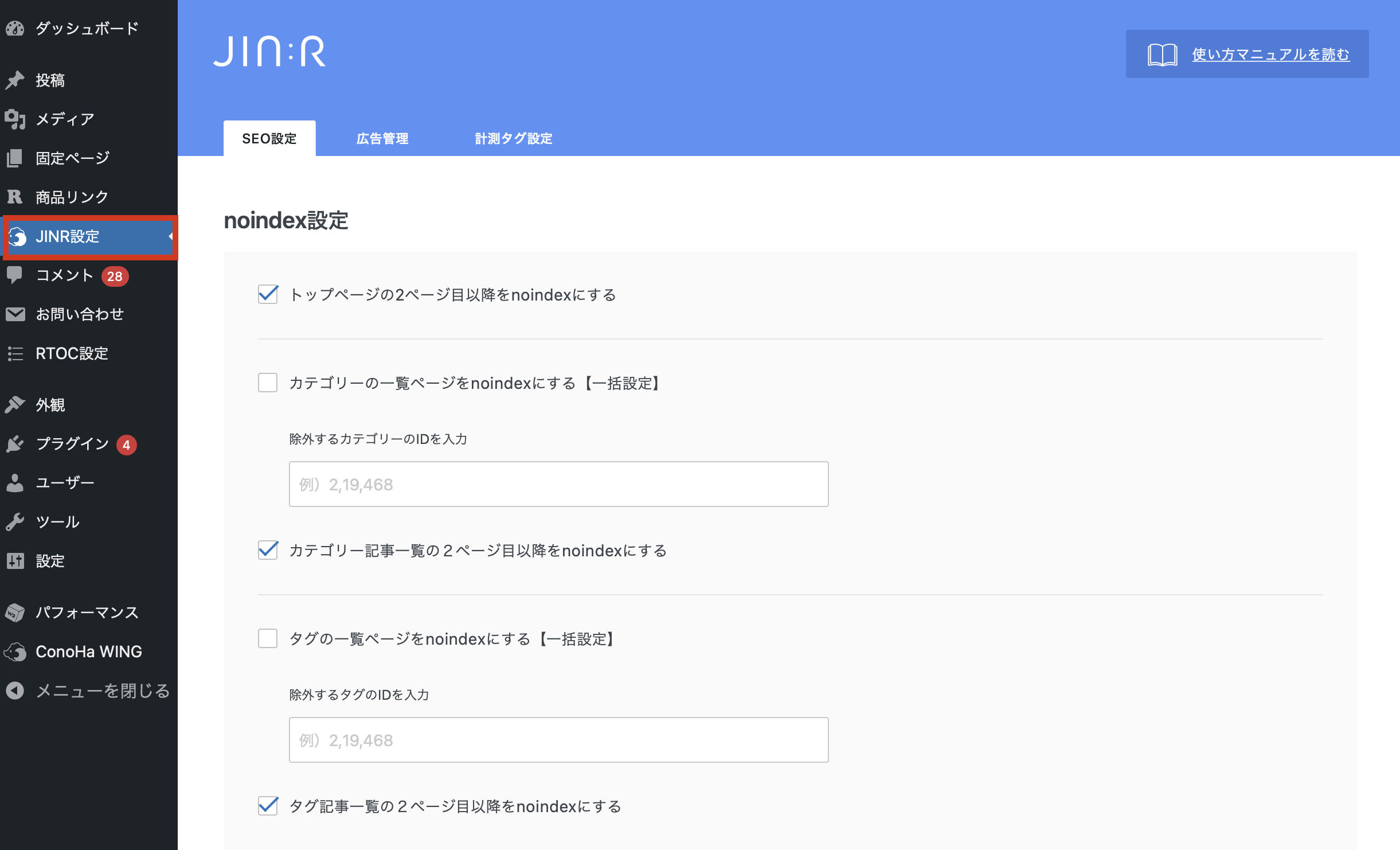Switch to the 広告管理 tab
Viewport: 1400px width, 850px height.
tap(382, 138)
